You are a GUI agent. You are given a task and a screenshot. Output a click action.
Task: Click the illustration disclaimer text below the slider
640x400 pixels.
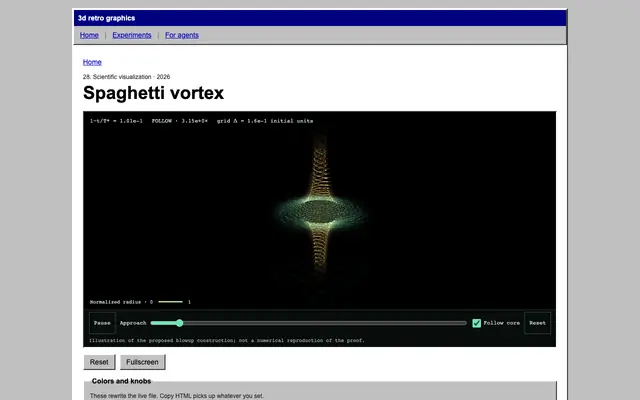click(227, 340)
